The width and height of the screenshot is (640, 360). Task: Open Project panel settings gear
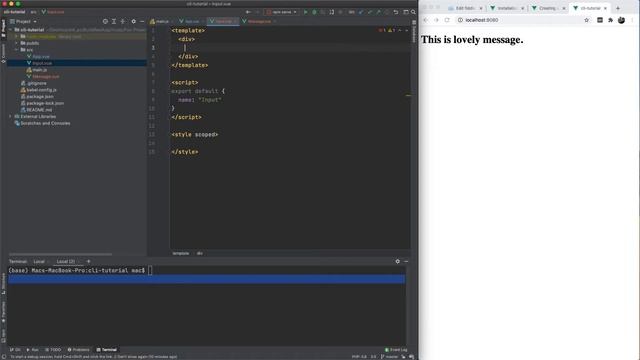[x=133, y=21]
